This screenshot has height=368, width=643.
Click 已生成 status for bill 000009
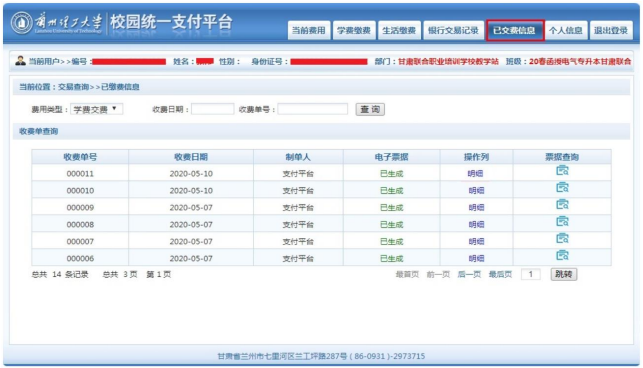(x=392, y=208)
